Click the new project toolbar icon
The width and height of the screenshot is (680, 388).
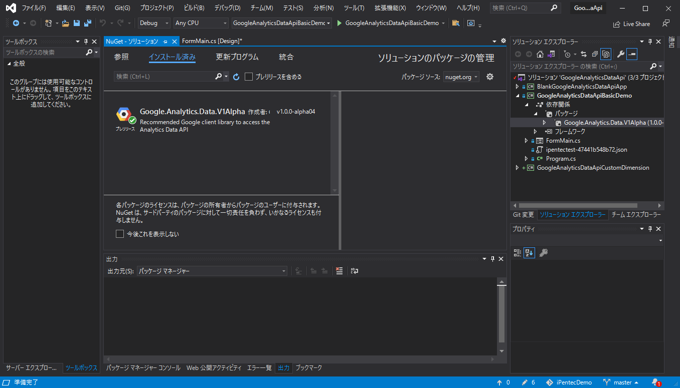click(48, 23)
